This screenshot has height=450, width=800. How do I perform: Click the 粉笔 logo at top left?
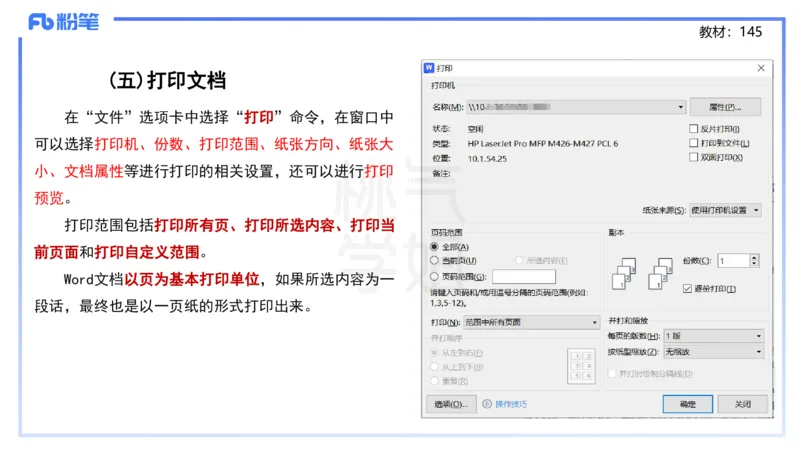coord(64,22)
